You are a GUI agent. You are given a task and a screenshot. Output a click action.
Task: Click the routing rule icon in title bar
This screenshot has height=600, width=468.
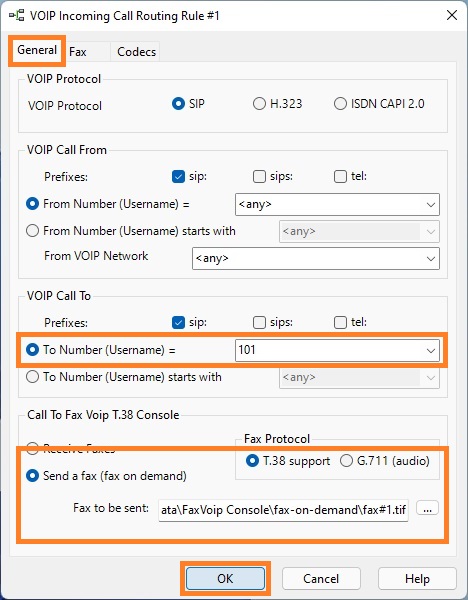16,16
